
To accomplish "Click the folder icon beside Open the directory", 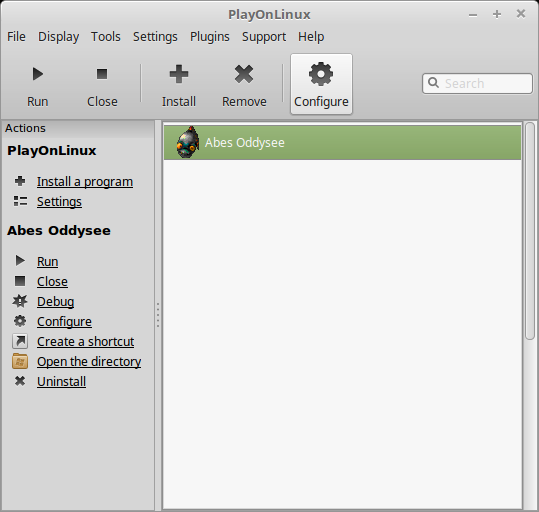I will tap(20, 361).
